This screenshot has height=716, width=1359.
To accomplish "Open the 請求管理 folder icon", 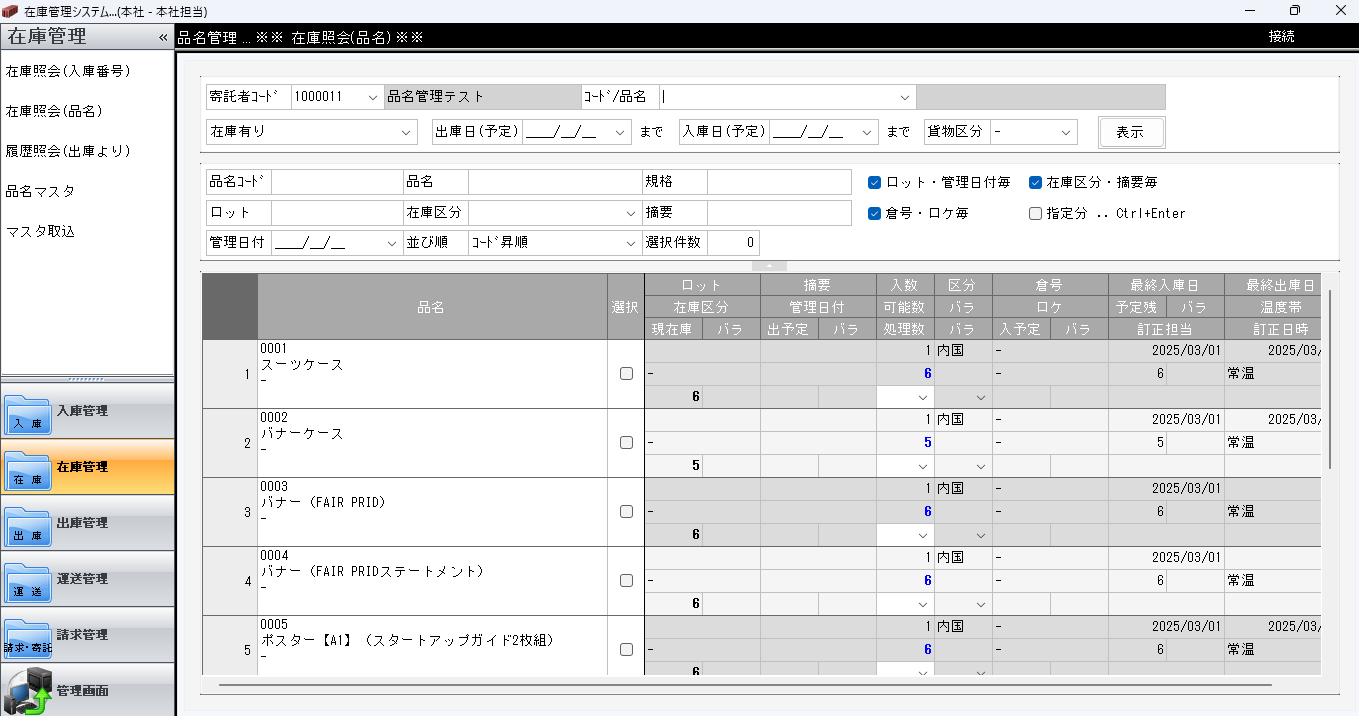I will click(27, 637).
